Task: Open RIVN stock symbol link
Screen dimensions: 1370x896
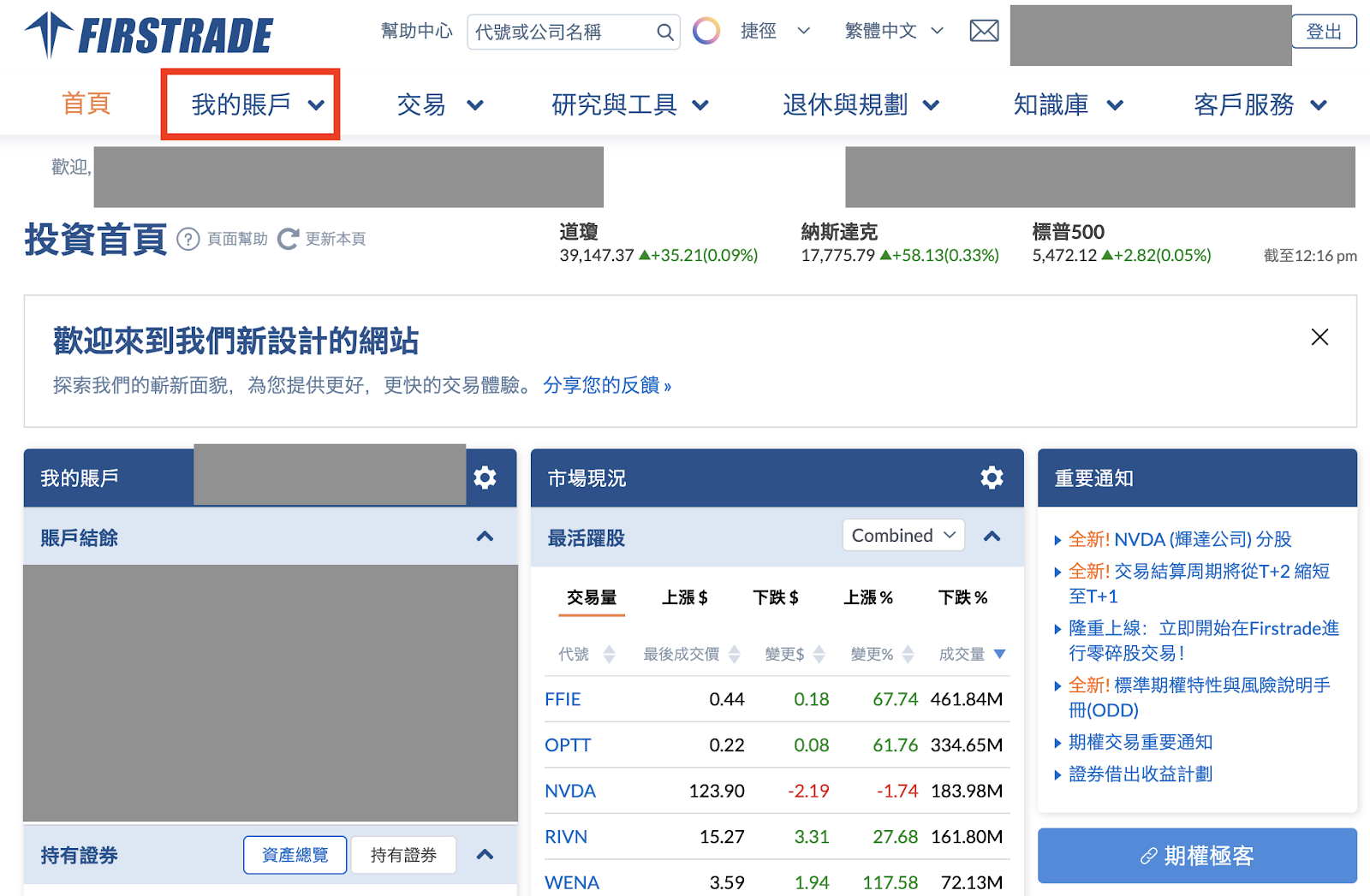Action: 566,837
